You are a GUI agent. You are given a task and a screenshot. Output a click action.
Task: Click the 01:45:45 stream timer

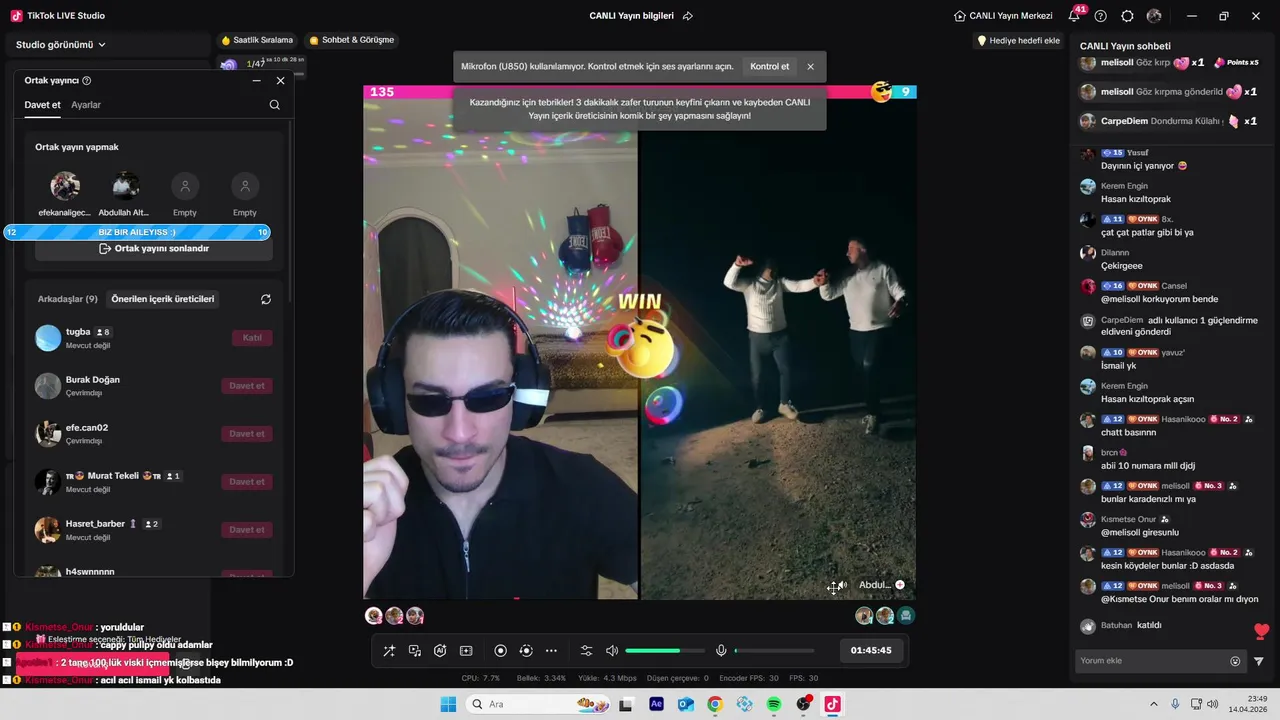pos(871,650)
